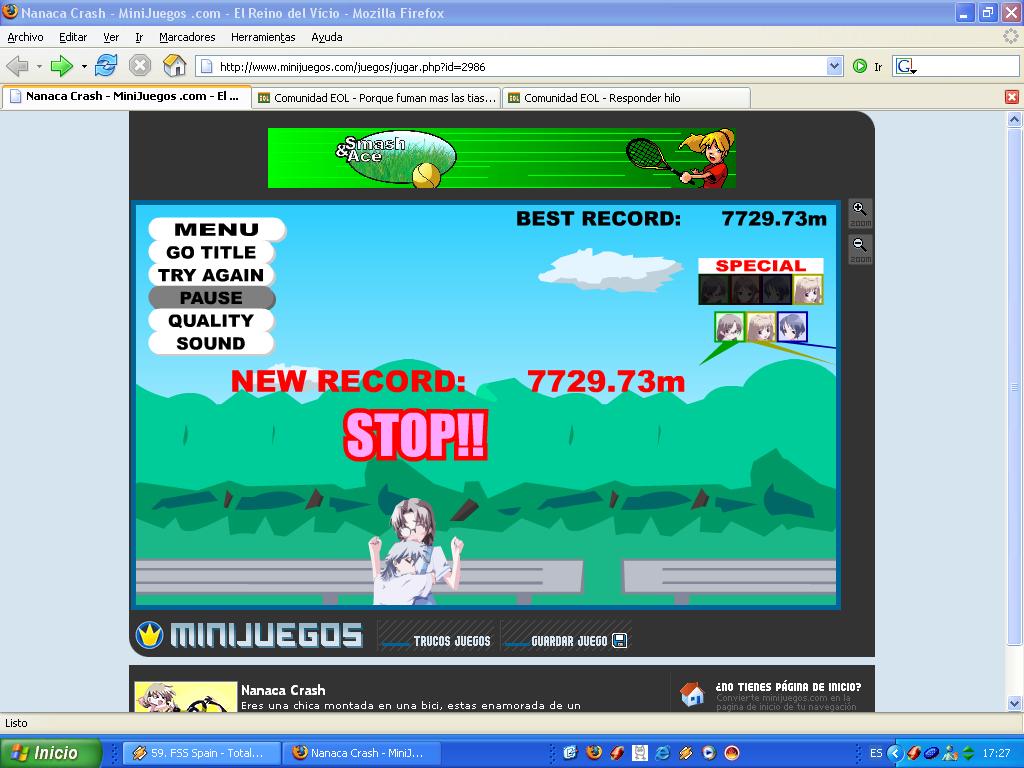Click the Show Desktop quick launch icon
This screenshot has height=768, width=1024.
(571, 752)
